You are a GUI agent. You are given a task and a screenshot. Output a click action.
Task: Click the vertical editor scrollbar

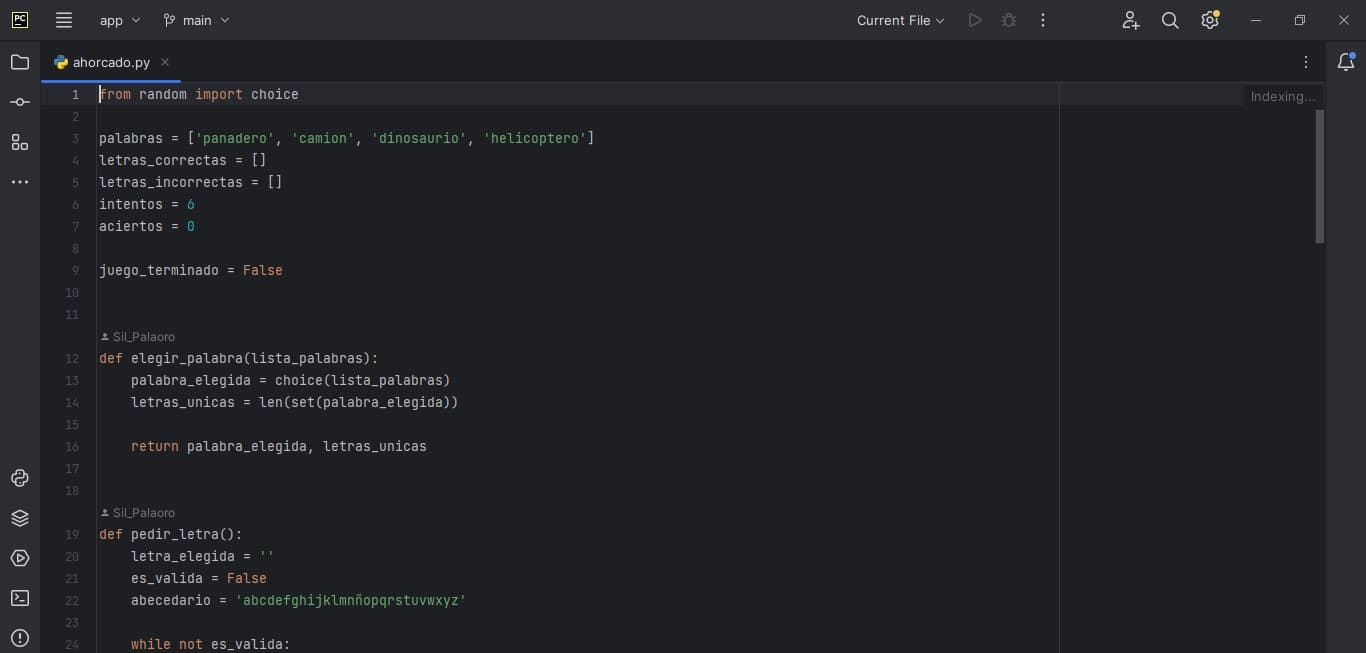1319,177
